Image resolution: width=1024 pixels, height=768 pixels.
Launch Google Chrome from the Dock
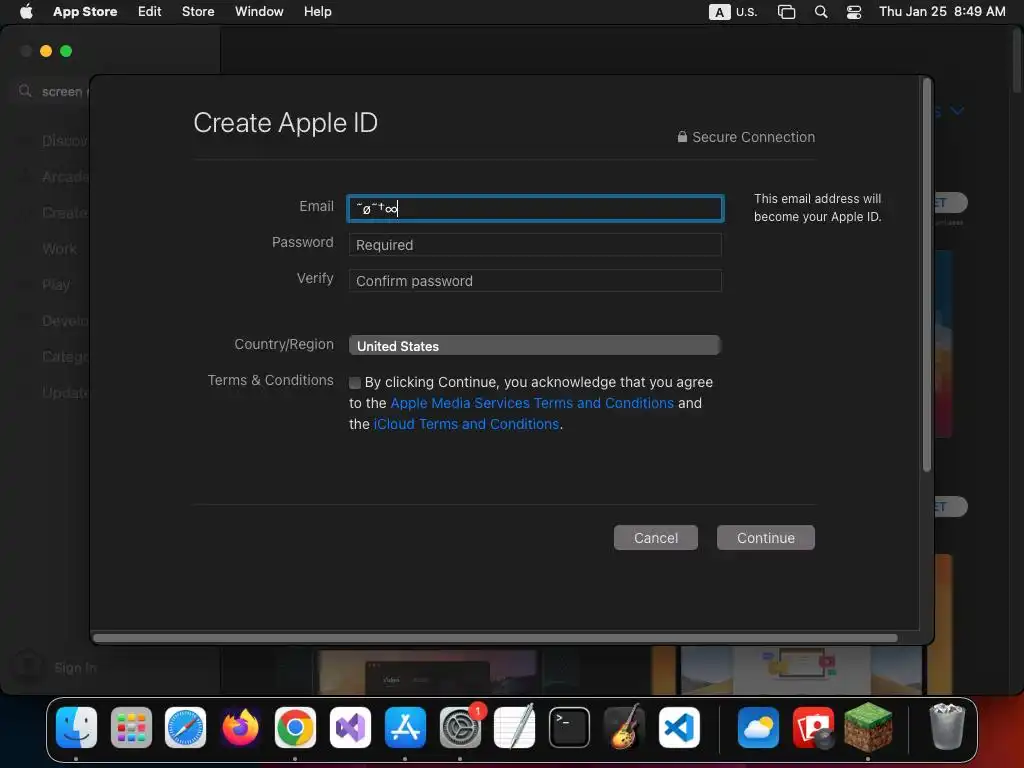(x=295, y=727)
